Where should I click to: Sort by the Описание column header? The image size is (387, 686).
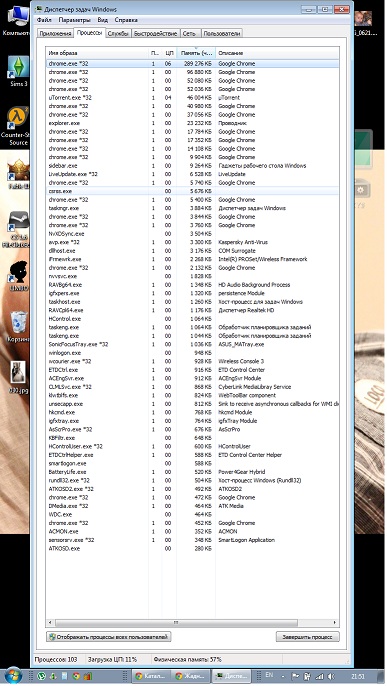[277, 53]
